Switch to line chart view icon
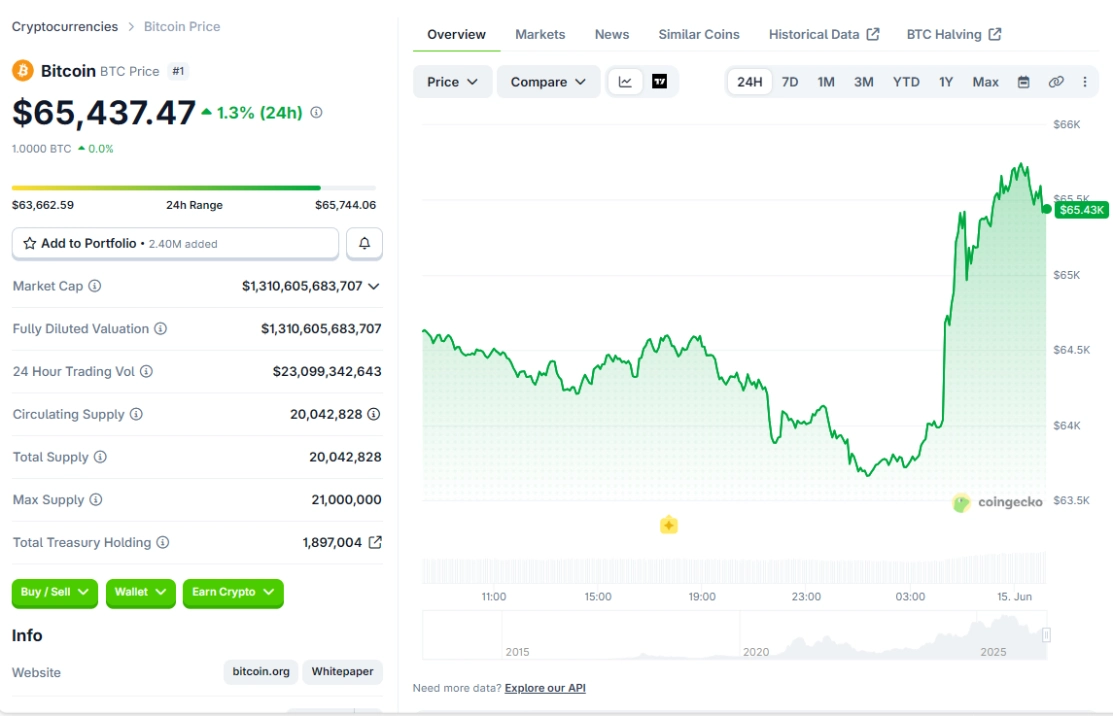The width and height of the screenshot is (1113, 716). (x=625, y=82)
